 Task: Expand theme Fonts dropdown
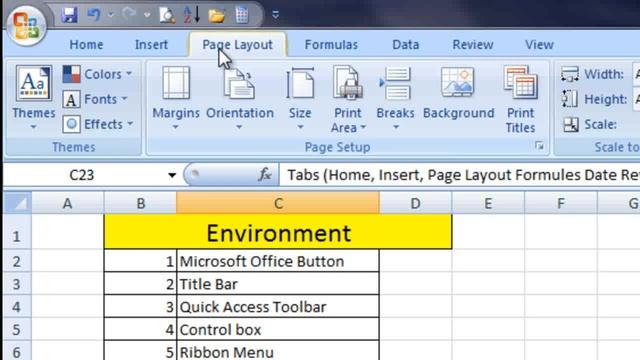coord(95,99)
